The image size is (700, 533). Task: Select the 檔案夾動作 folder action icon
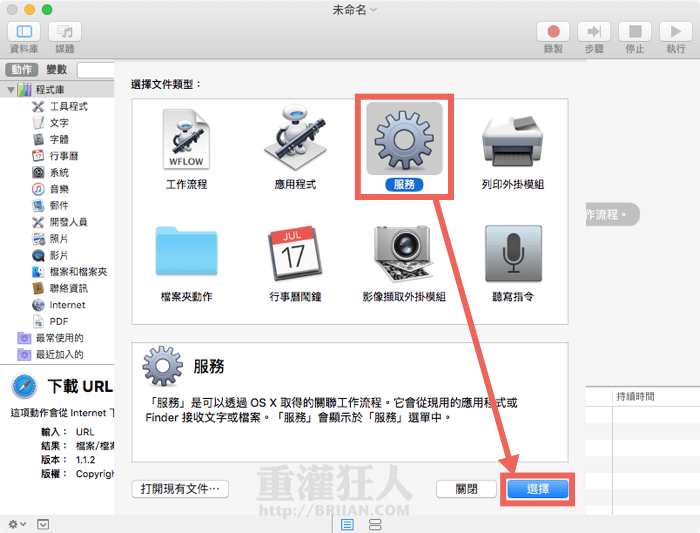186,252
